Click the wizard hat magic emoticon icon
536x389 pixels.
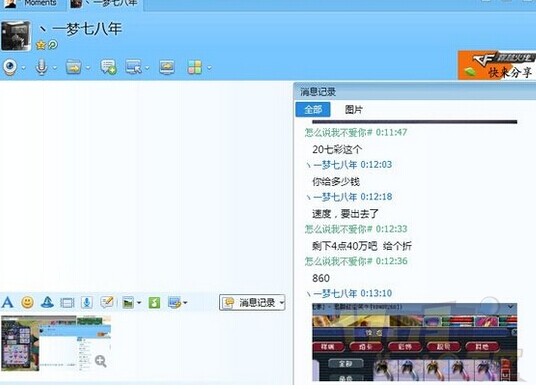(x=47, y=303)
